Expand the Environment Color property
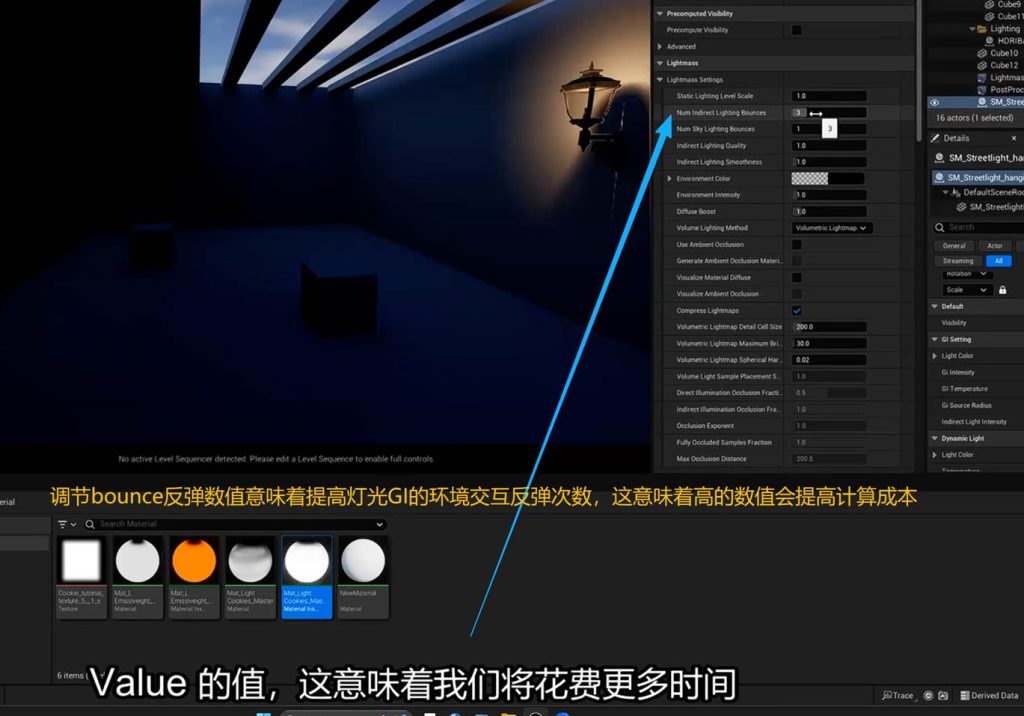The image size is (1024, 716). tap(670, 179)
